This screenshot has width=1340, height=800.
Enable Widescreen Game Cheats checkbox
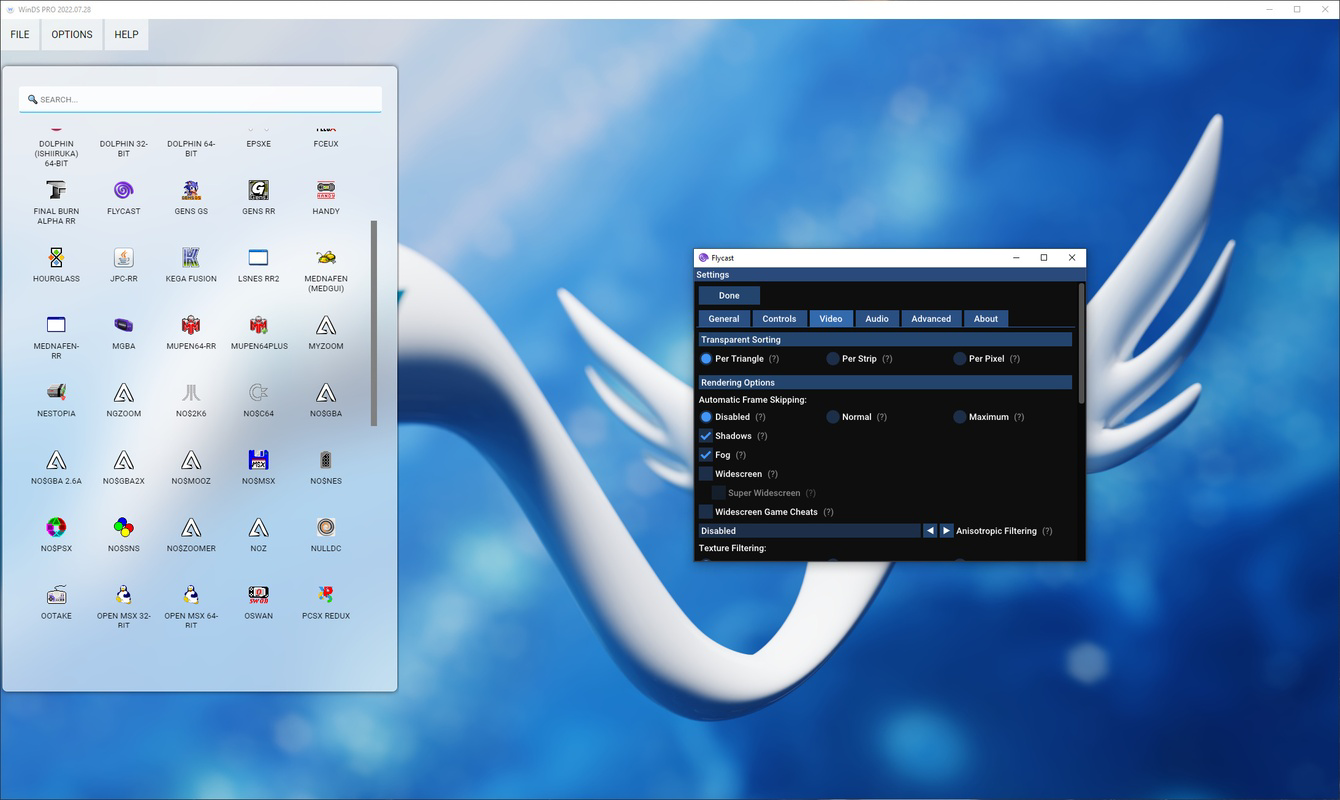click(x=706, y=512)
